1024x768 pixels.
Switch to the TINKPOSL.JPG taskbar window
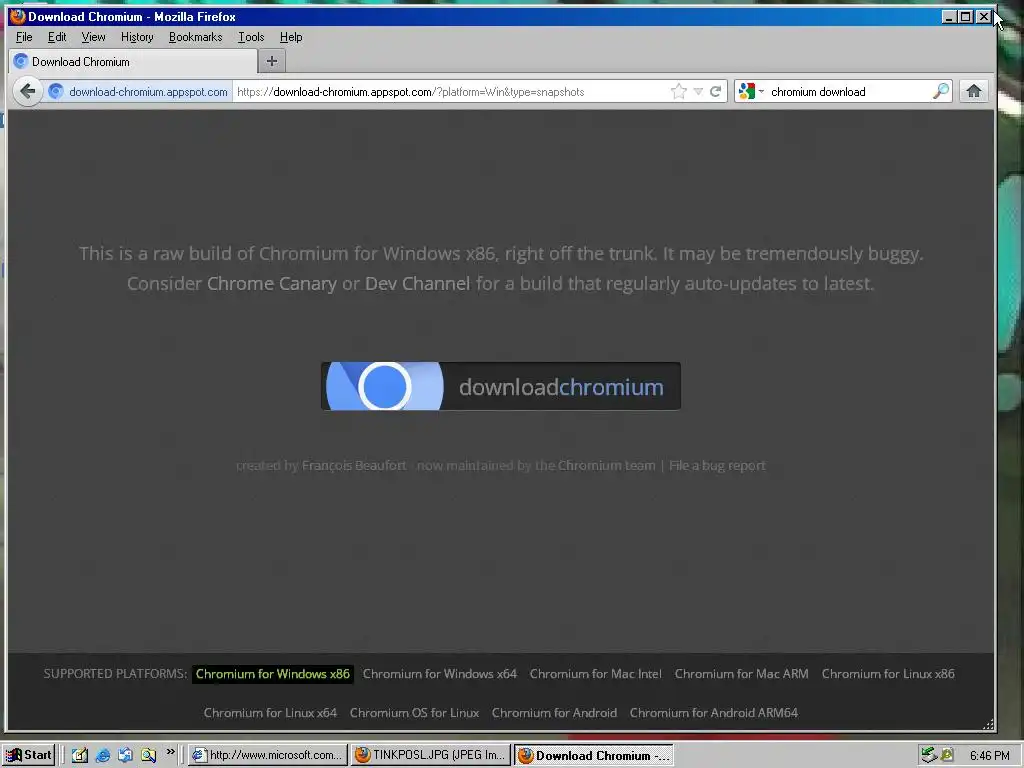pyautogui.click(x=430, y=756)
